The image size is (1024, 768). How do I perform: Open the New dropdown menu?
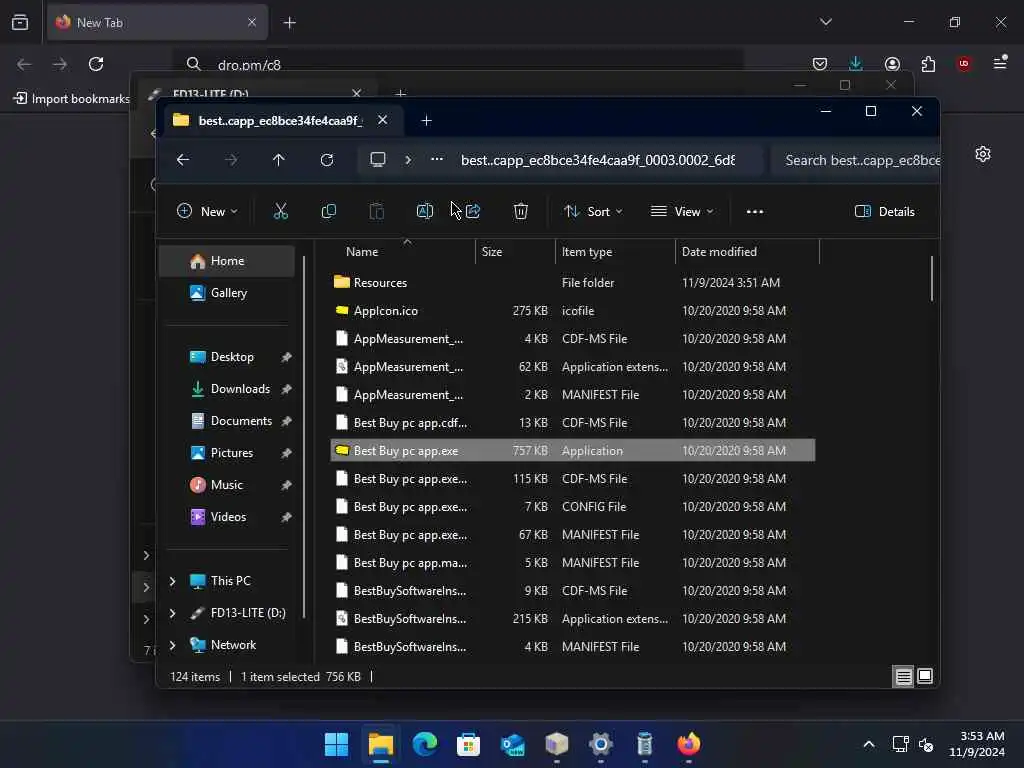207,211
